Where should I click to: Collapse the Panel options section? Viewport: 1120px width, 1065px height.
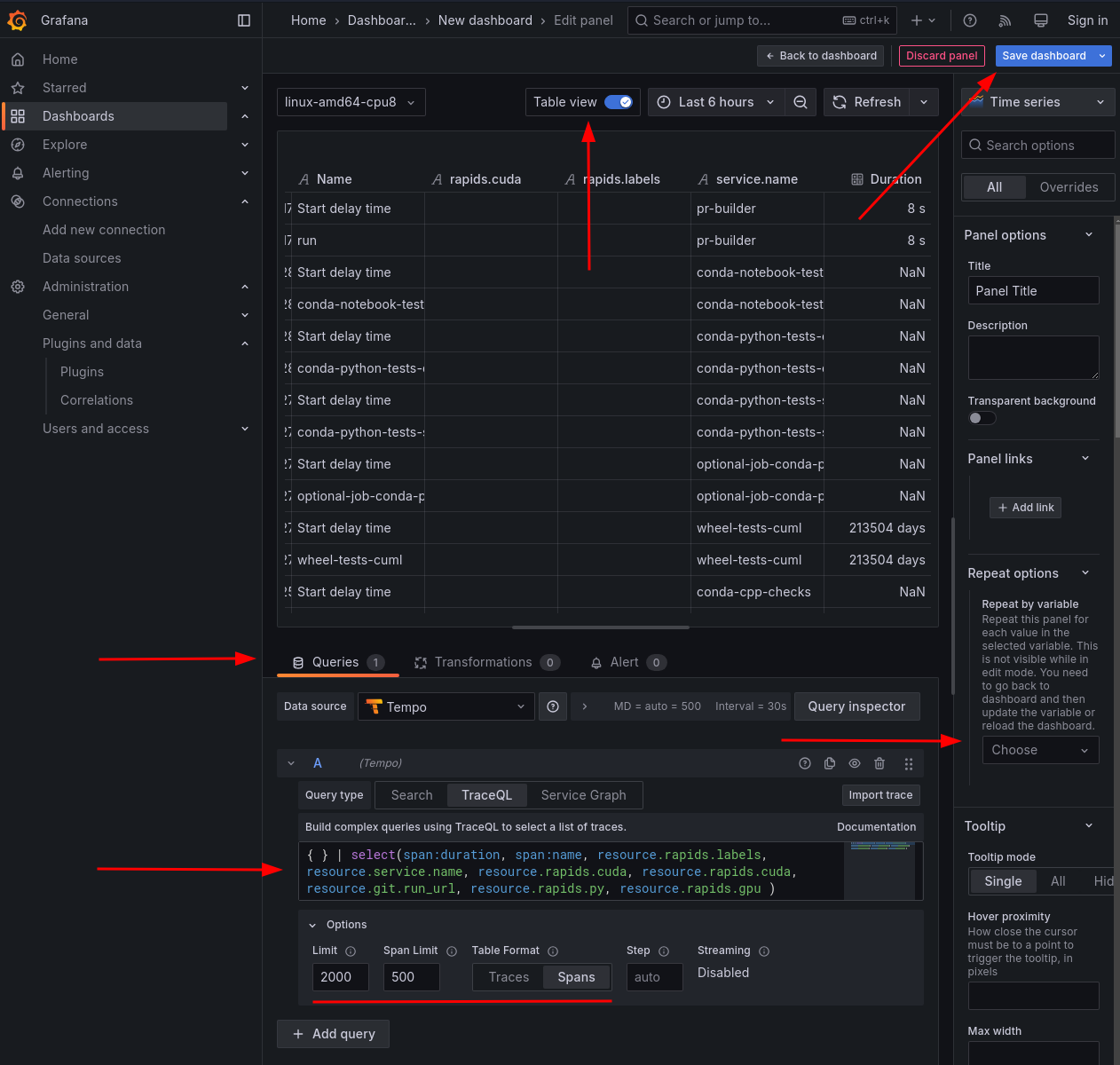(1089, 235)
